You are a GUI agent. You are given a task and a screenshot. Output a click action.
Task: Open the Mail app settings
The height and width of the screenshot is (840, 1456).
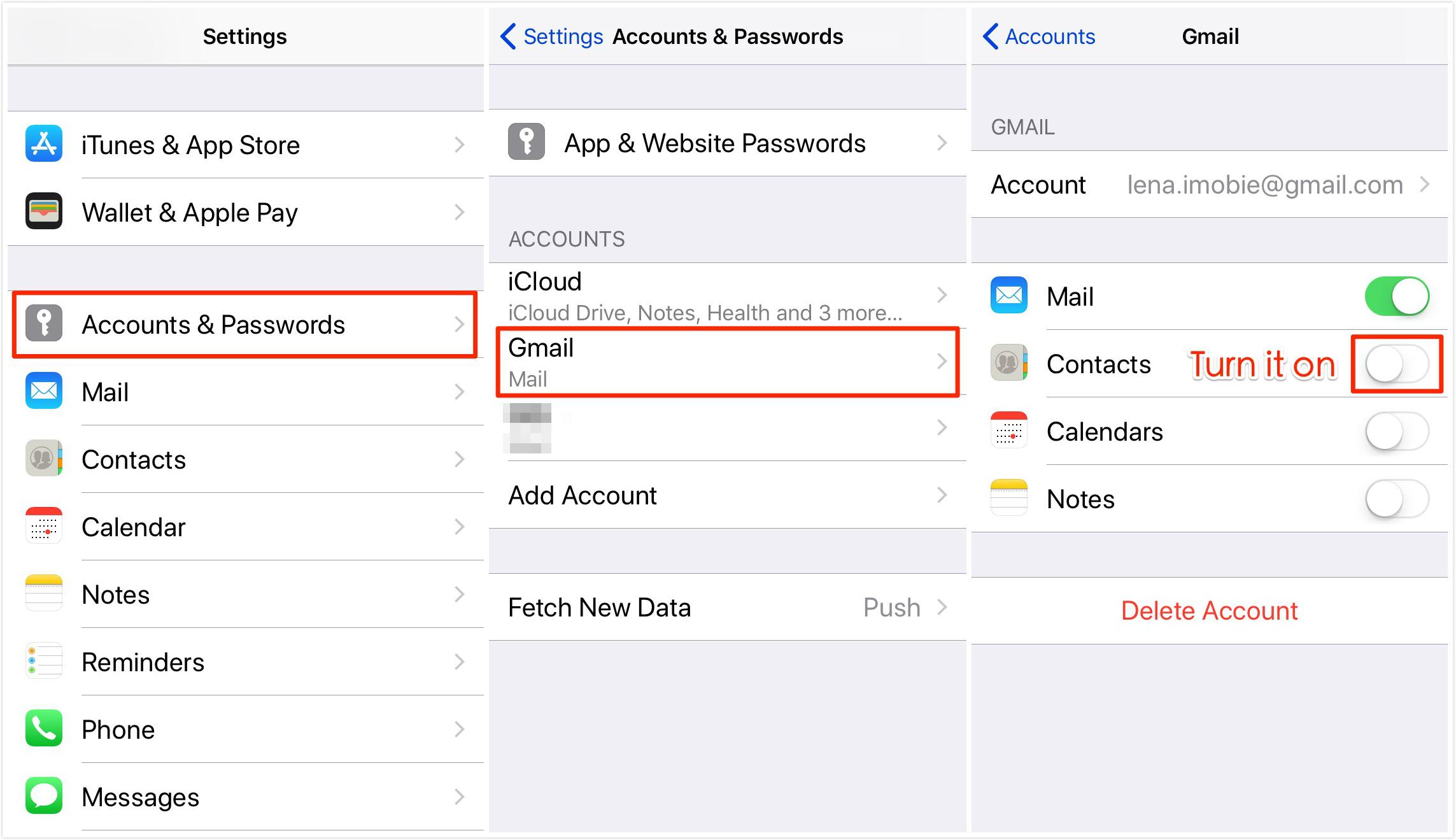[x=240, y=391]
